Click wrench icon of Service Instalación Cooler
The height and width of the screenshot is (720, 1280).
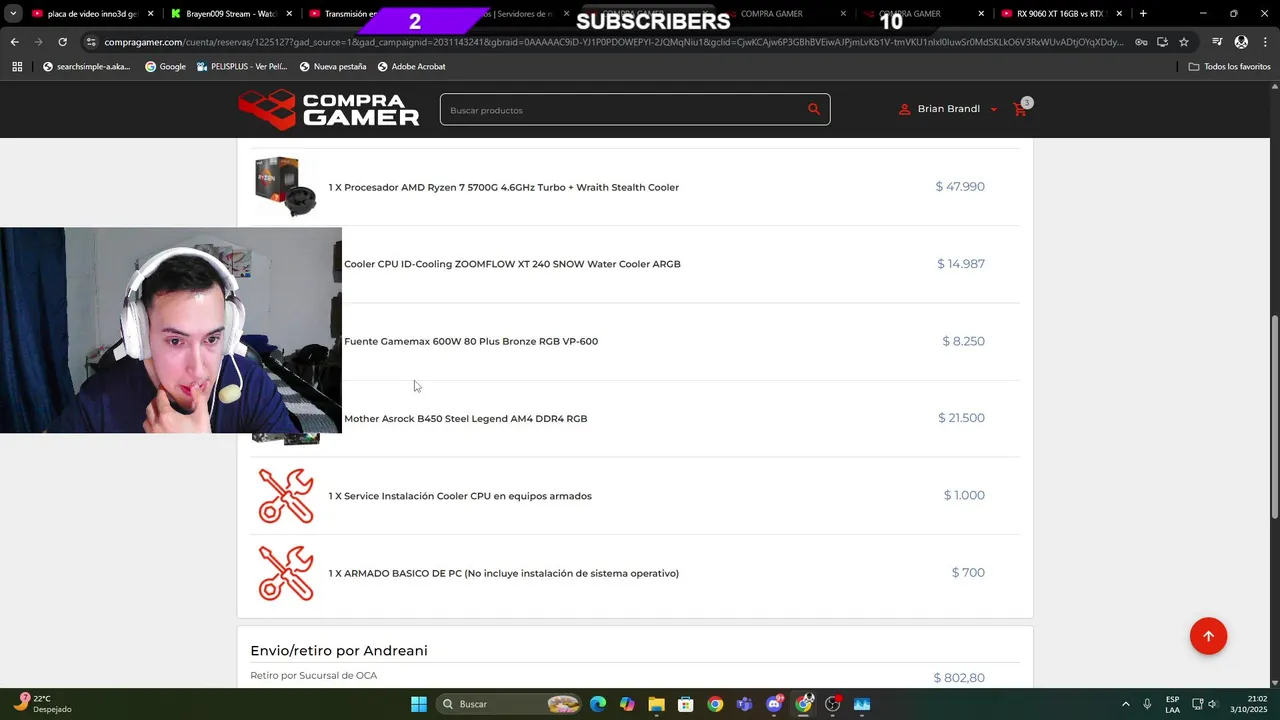pos(286,496)
